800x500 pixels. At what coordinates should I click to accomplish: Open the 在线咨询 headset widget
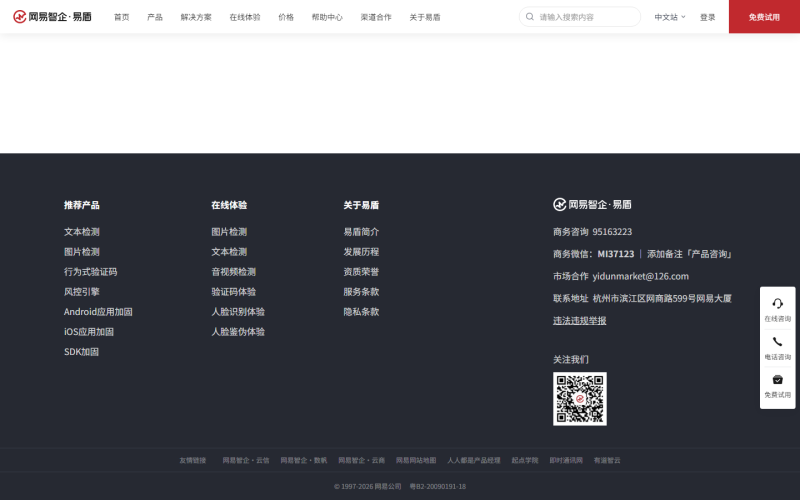pos(777,310)
